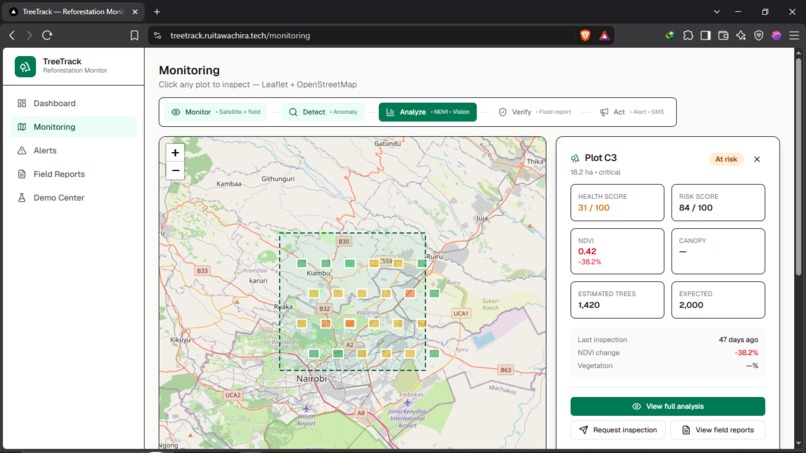Click View full analysis button
The width and height of the screenshot is (806, 453).
(668, 406)
